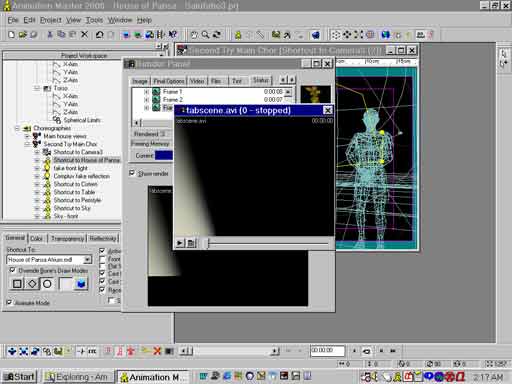The width and height of the screenshot is (512, 384).
Task: Collapse the Second Try Main Chor node
Action: click(27, 144)
